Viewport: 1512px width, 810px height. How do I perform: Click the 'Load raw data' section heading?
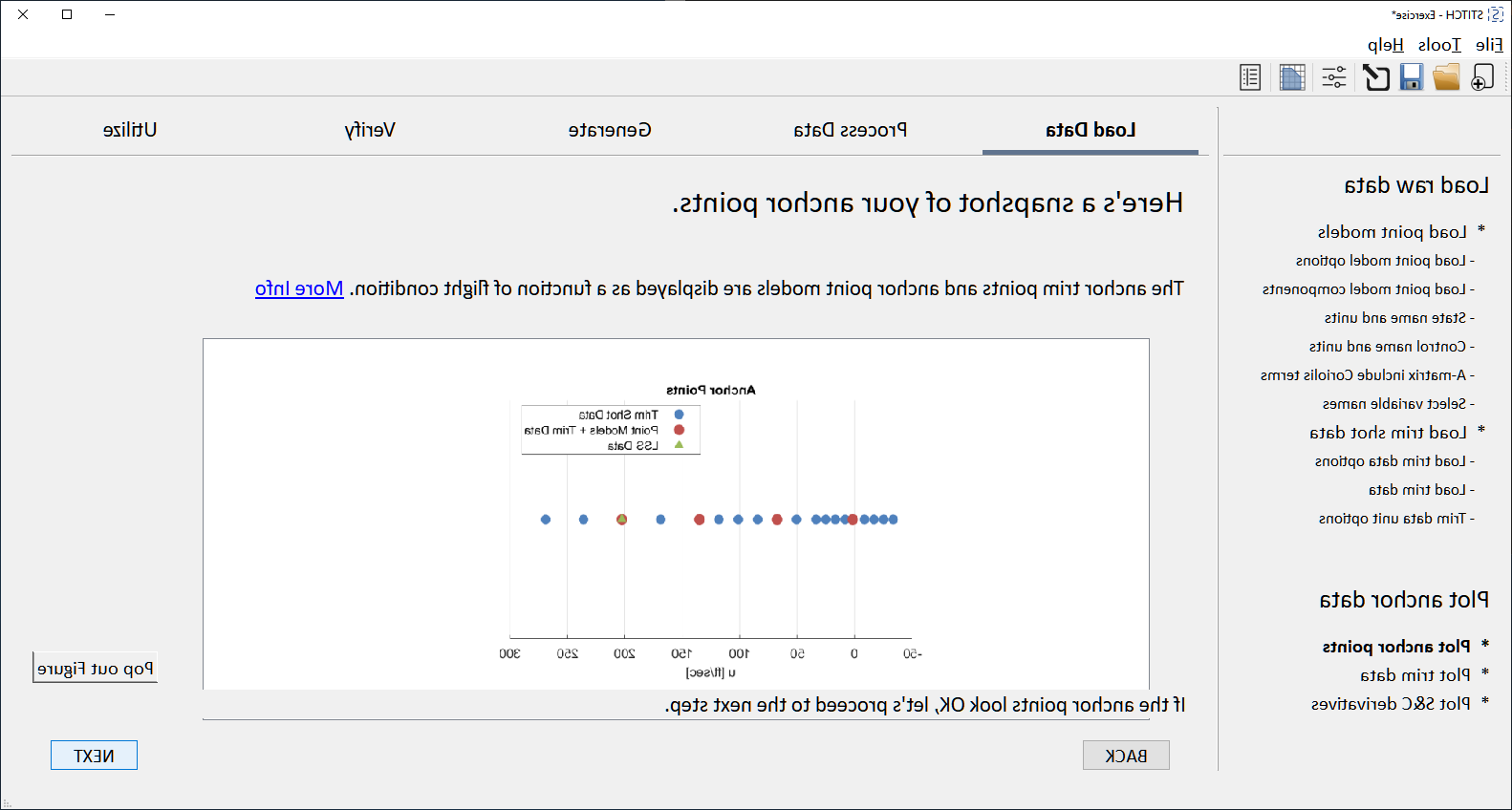(x=1416, y=185)
